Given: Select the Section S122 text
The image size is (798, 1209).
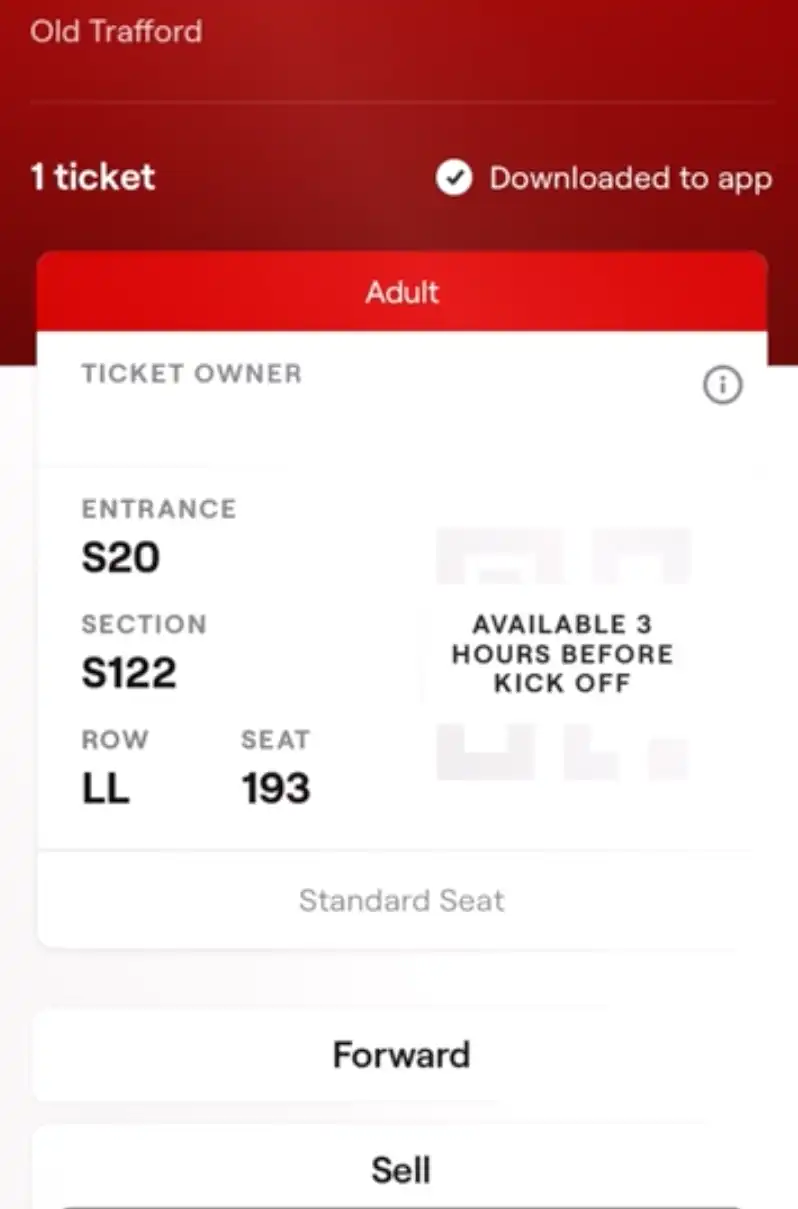Looking at the screenshot, I should (x=129, y=672).
